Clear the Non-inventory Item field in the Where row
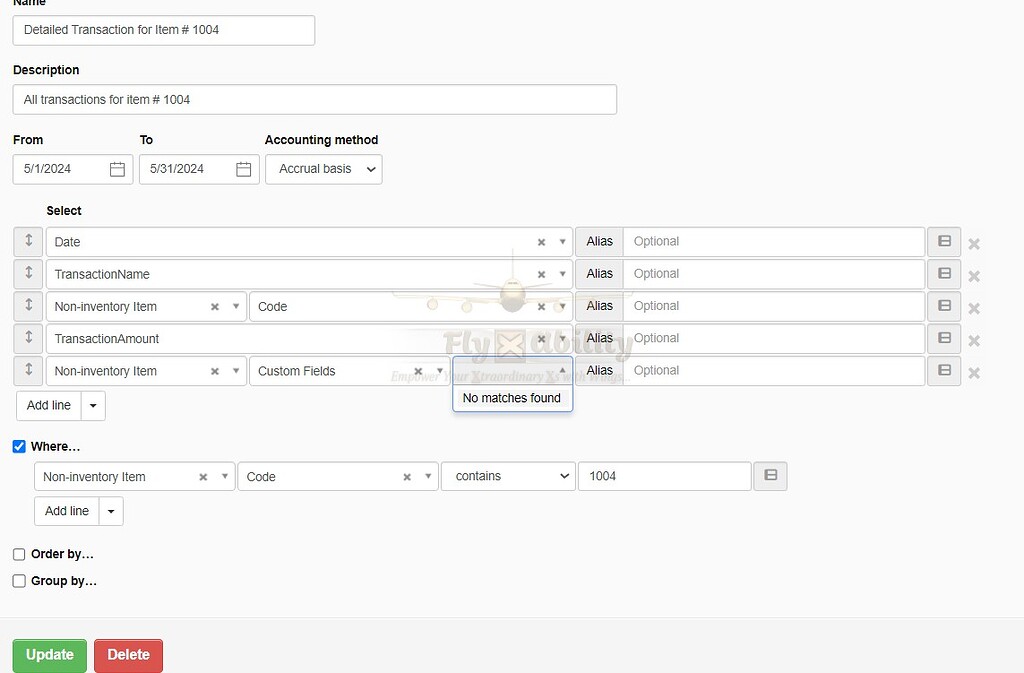 click(203, 476)
